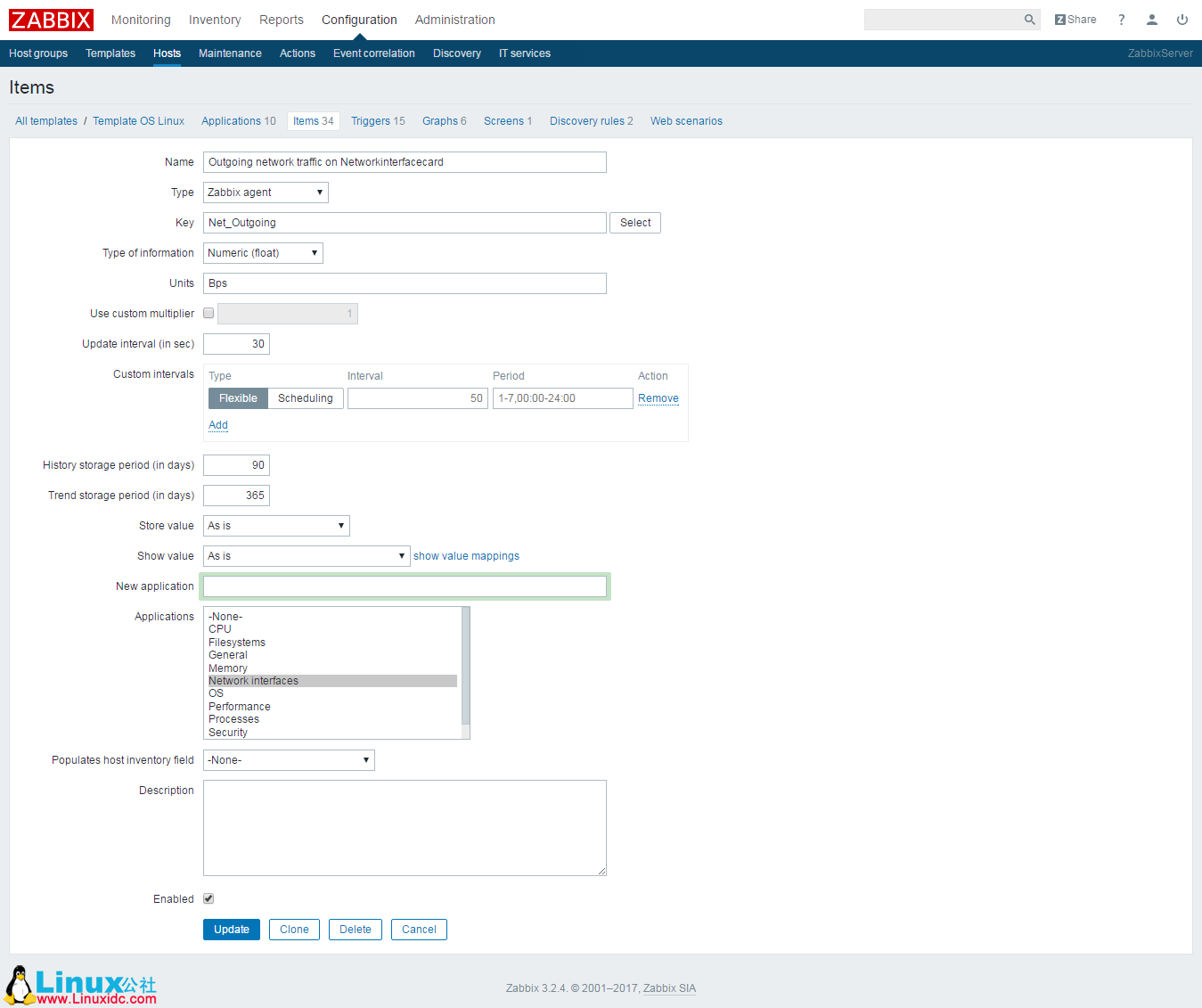The width and height of the screenshot is (1202, 1008).
Task: Click the ZABBIX logo
Action: pos(51,19)
